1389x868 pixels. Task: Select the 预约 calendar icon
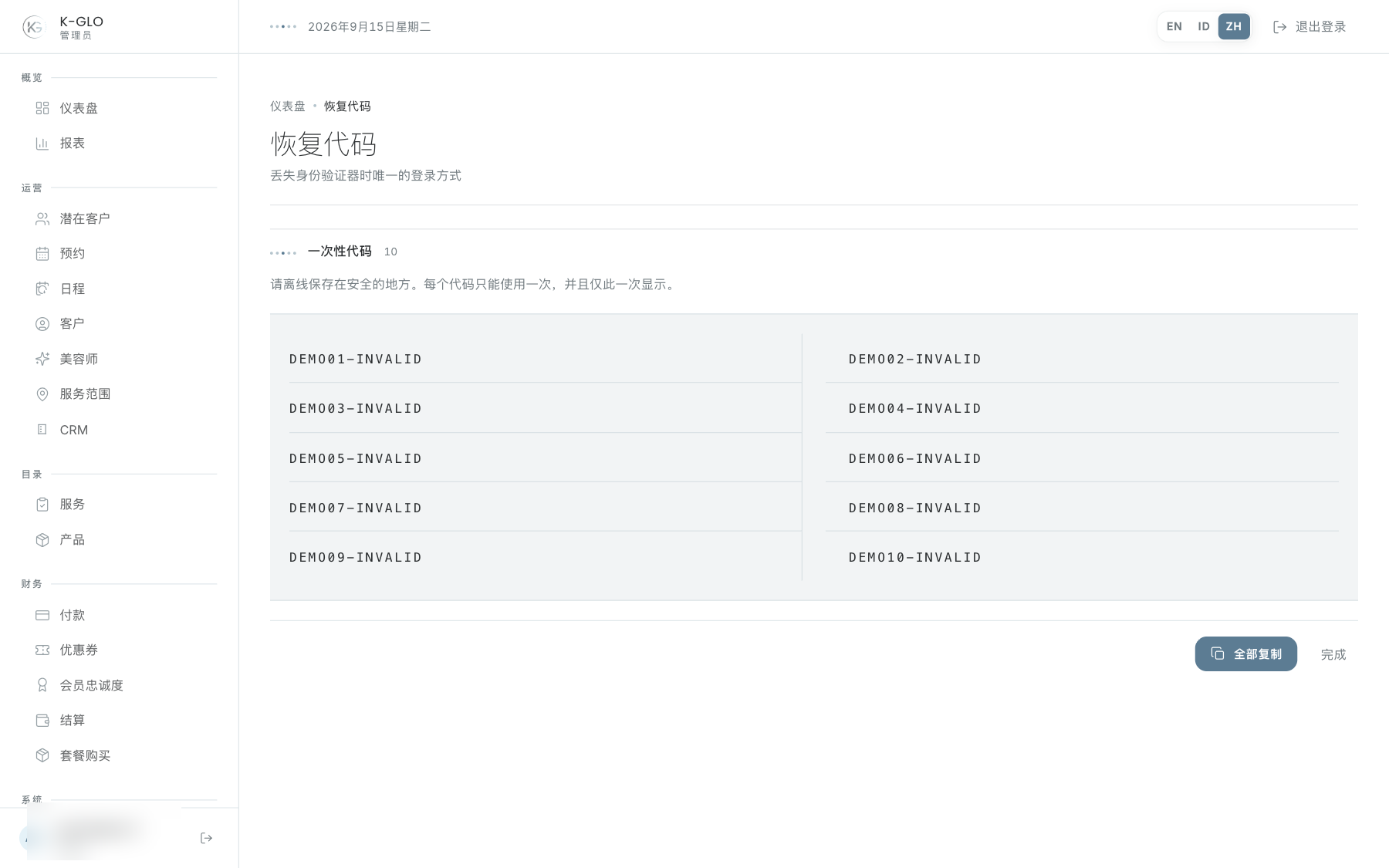42,254
